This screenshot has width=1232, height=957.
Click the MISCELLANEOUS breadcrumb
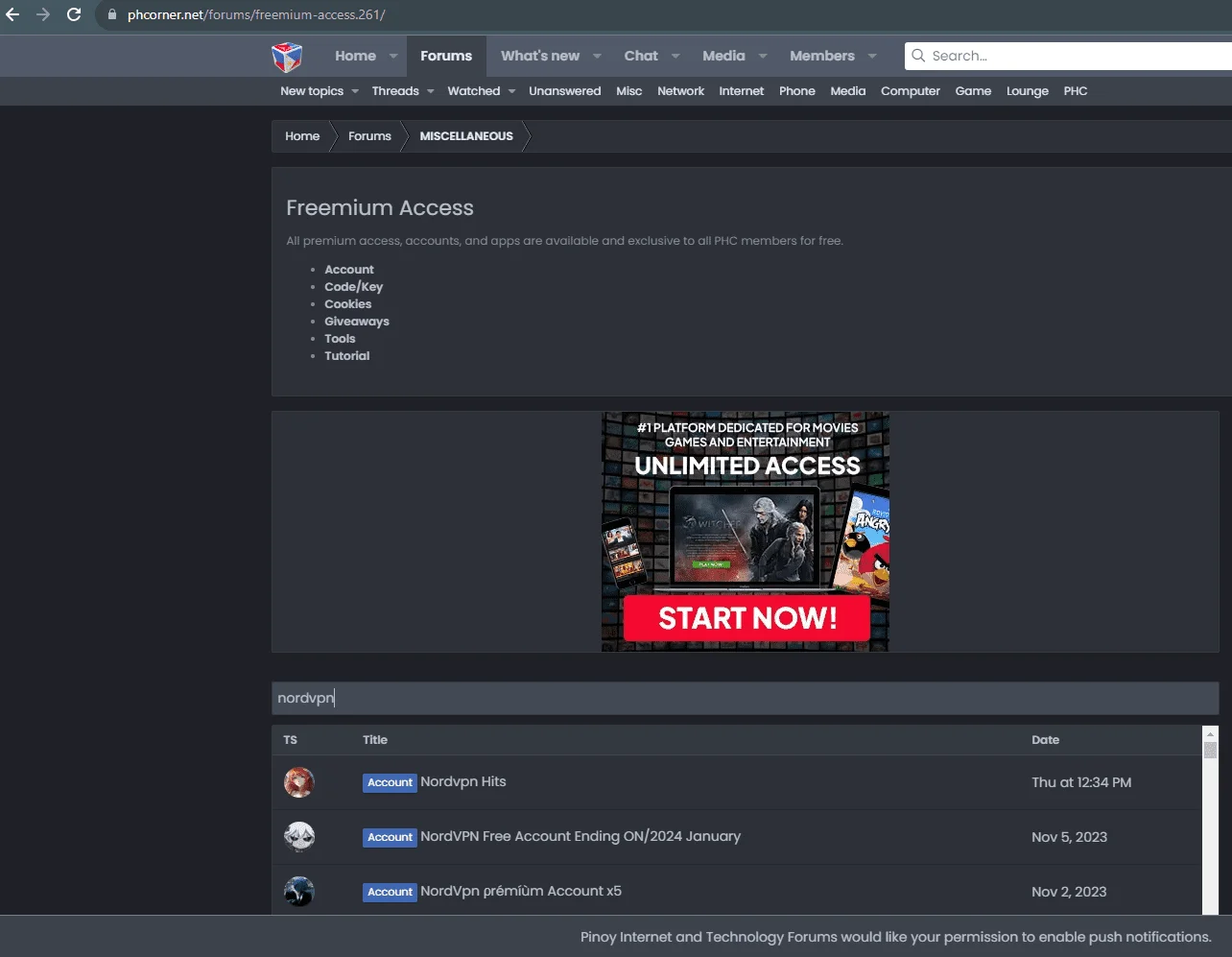(466, 136)
